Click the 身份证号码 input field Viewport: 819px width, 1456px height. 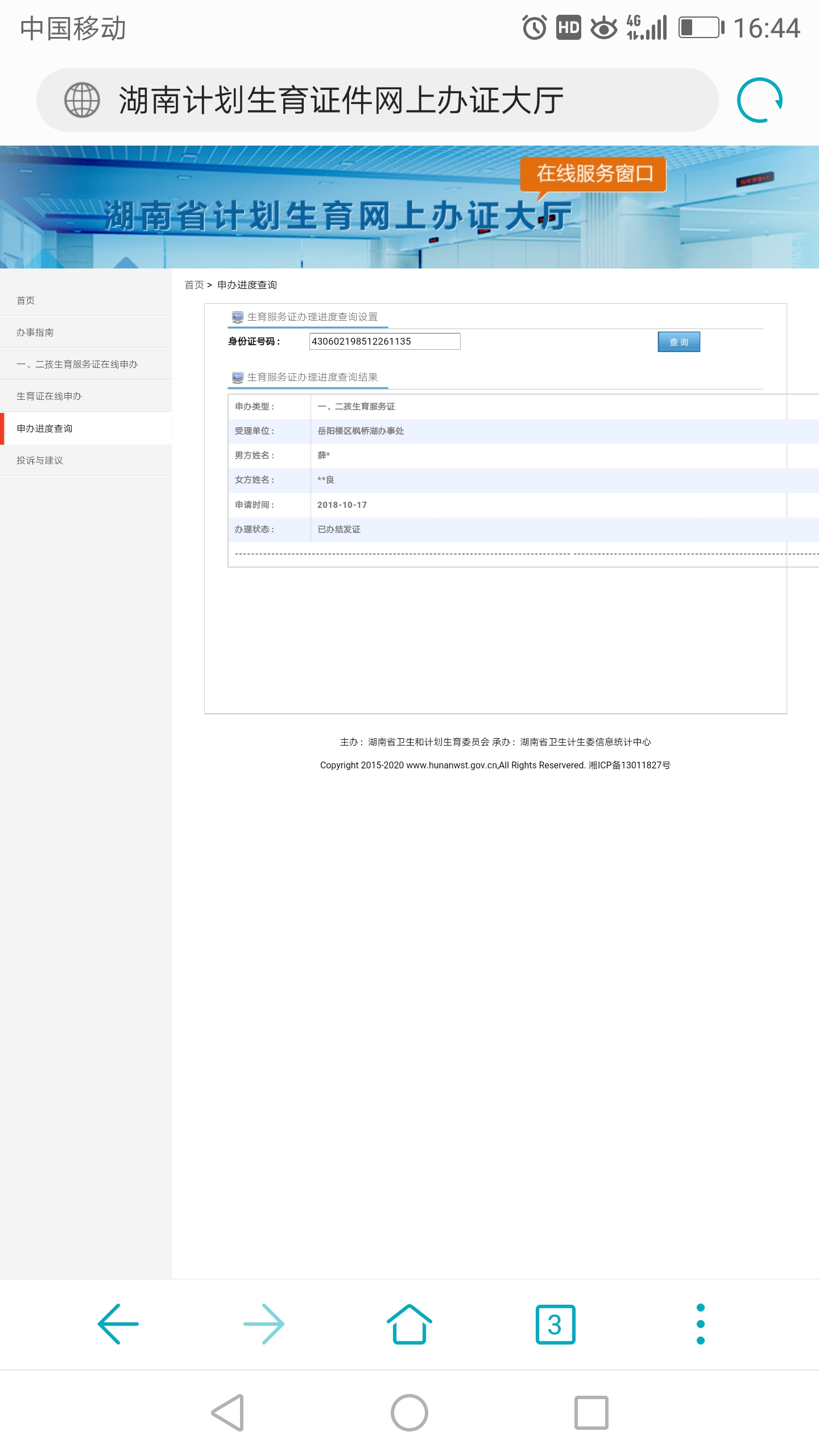click(384, 341)
